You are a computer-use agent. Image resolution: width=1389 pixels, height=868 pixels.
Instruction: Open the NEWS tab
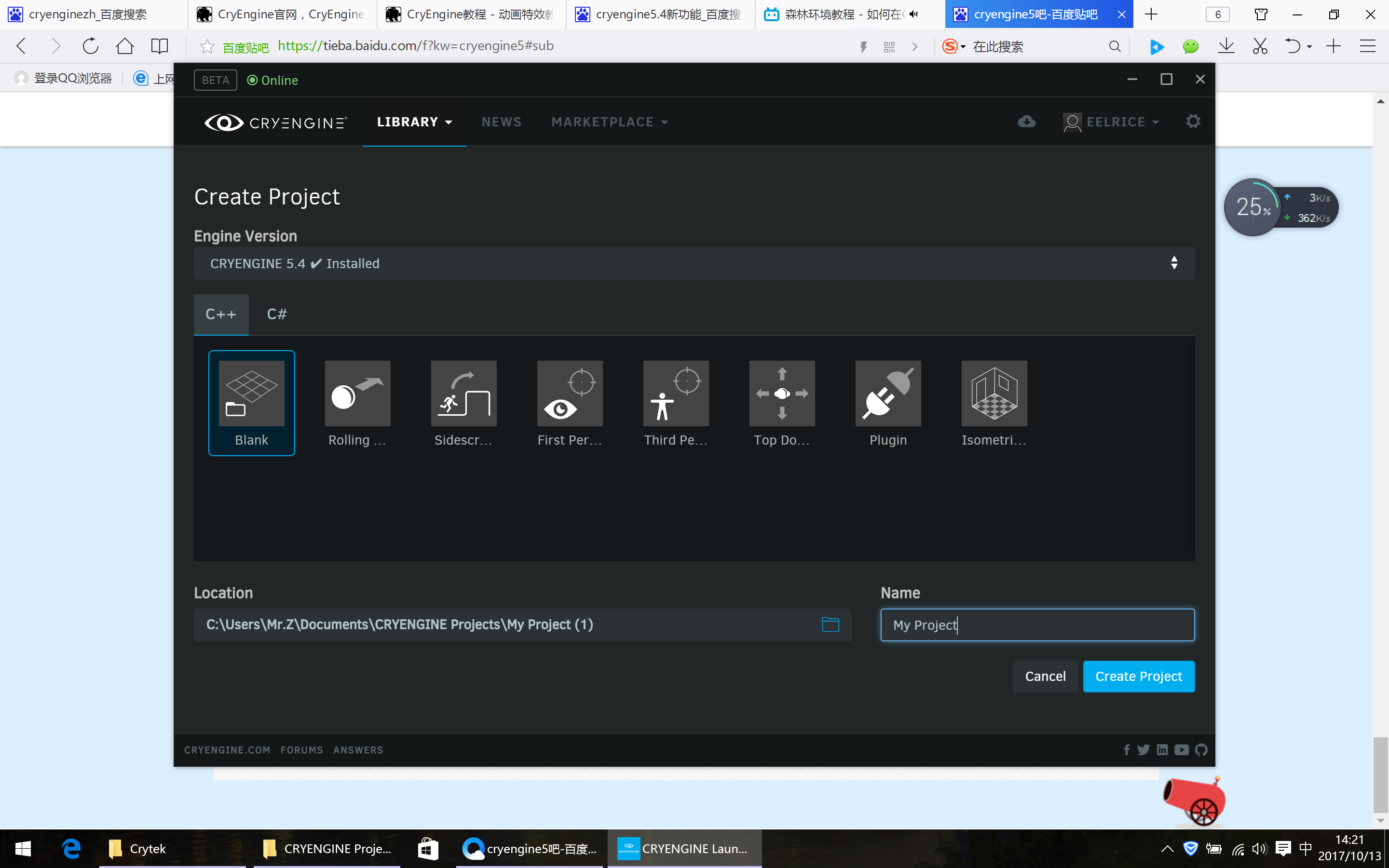point(501,122)
